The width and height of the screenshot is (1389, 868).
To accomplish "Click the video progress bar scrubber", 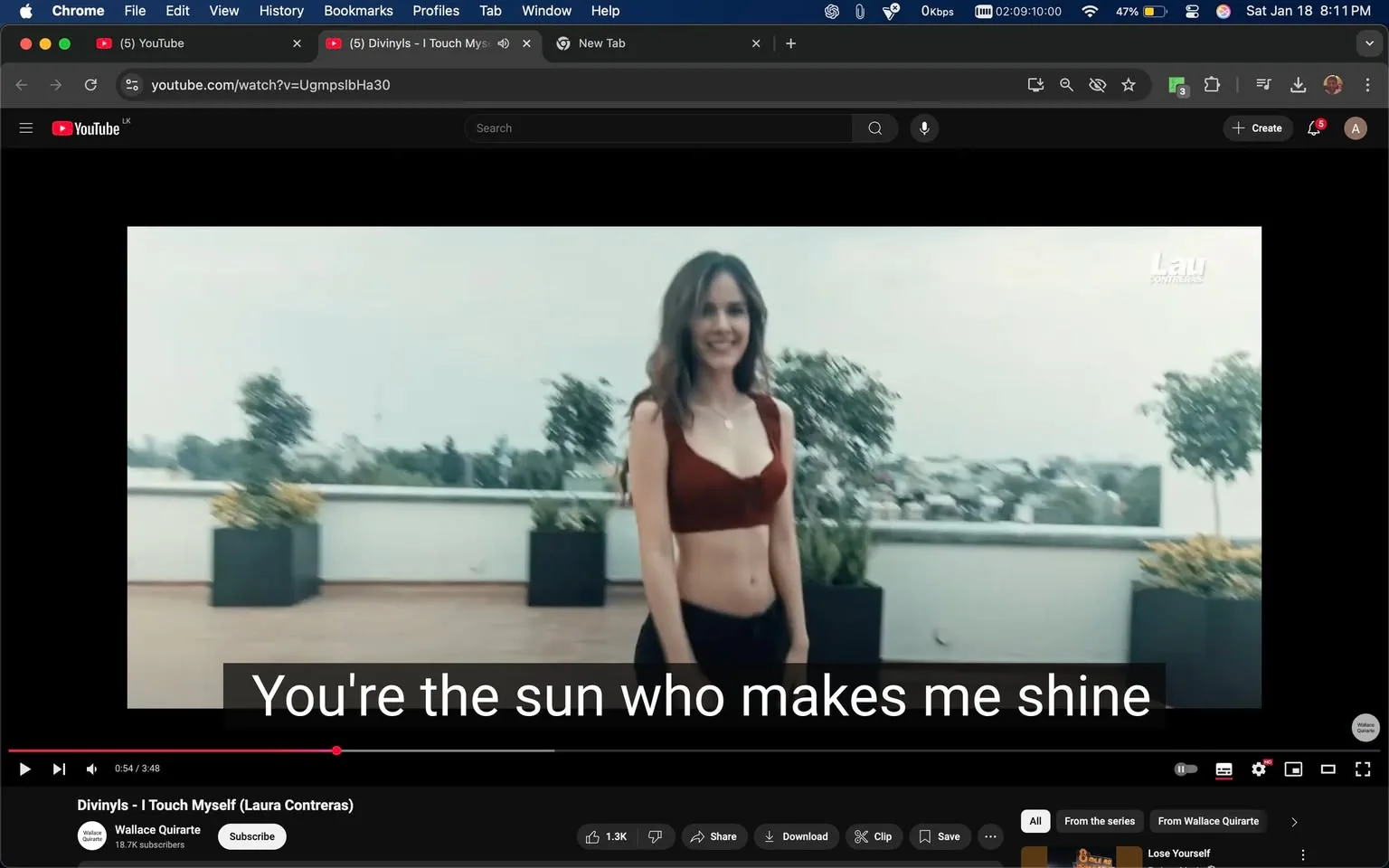I will pyautogui.click(x=336, y=750).
